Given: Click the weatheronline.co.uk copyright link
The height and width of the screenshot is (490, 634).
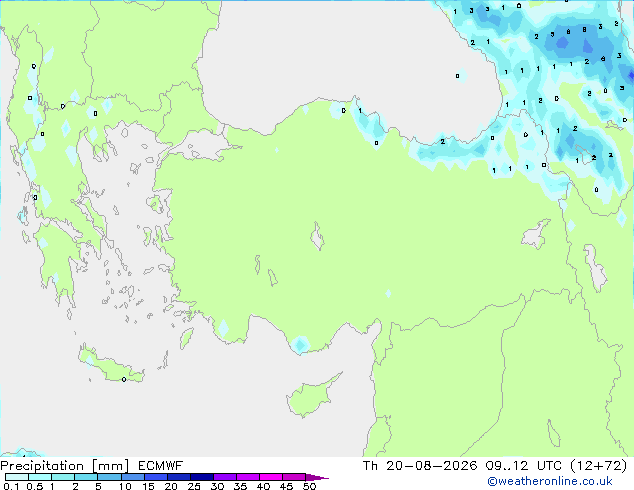Looking at the screenshot, I should coord(550,481).
